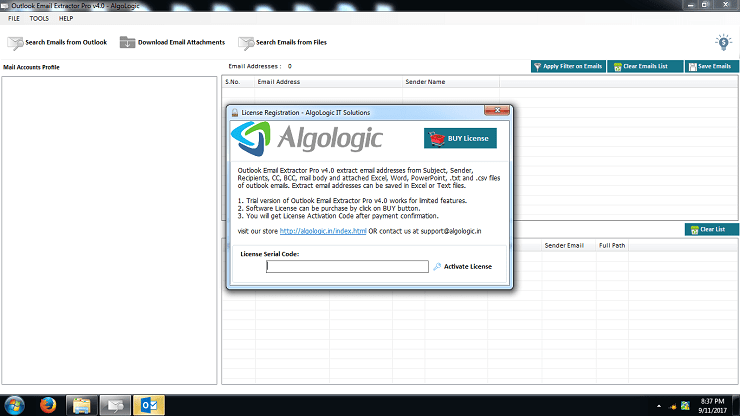Show hidden system tray icons
Screen dimensions: 740x416
point(659,406)
